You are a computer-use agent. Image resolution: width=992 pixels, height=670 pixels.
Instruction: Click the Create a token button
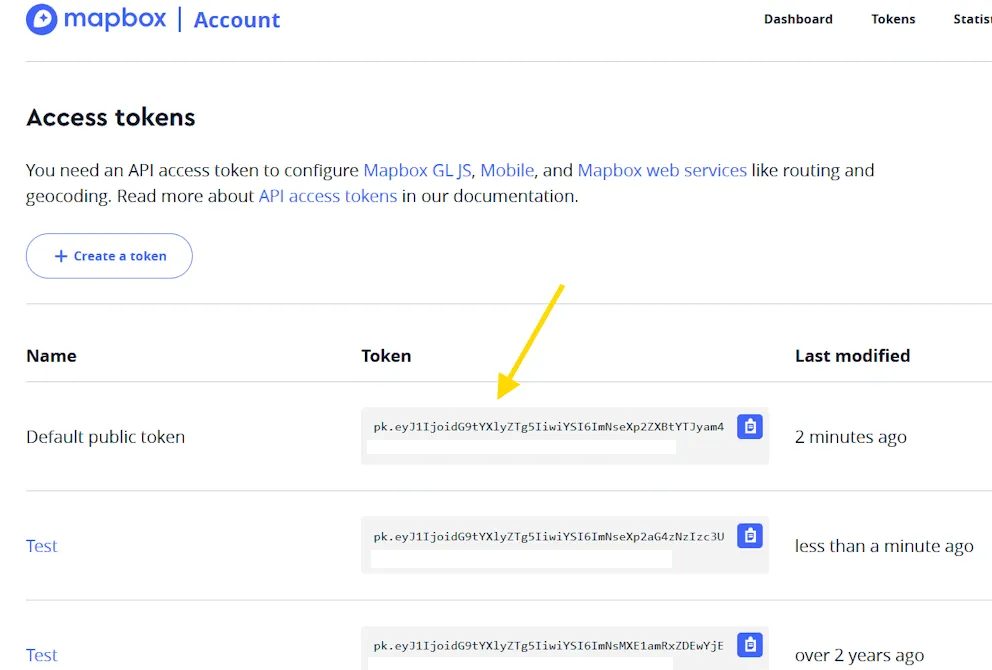point(109,256)
